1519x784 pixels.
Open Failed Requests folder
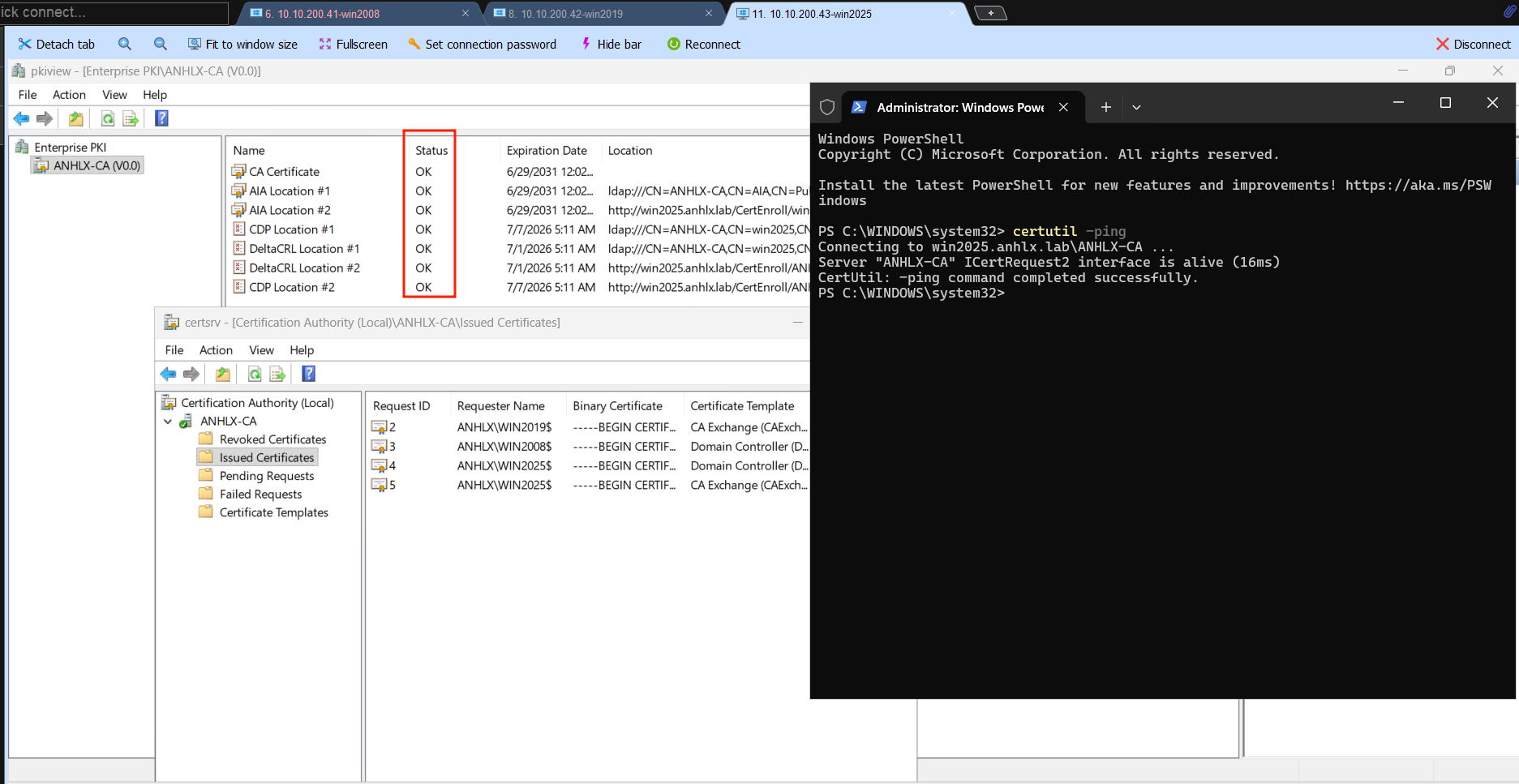pyautogui.click(x=251, y=495)
